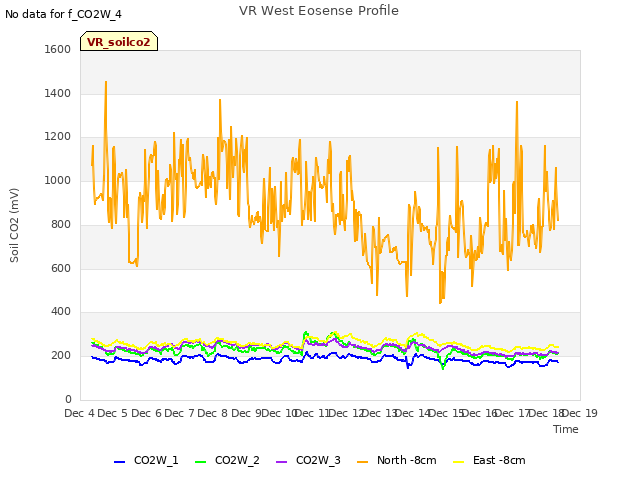Click the 400 y-axis tick label
640x480 pixels.
coord(61,311)
